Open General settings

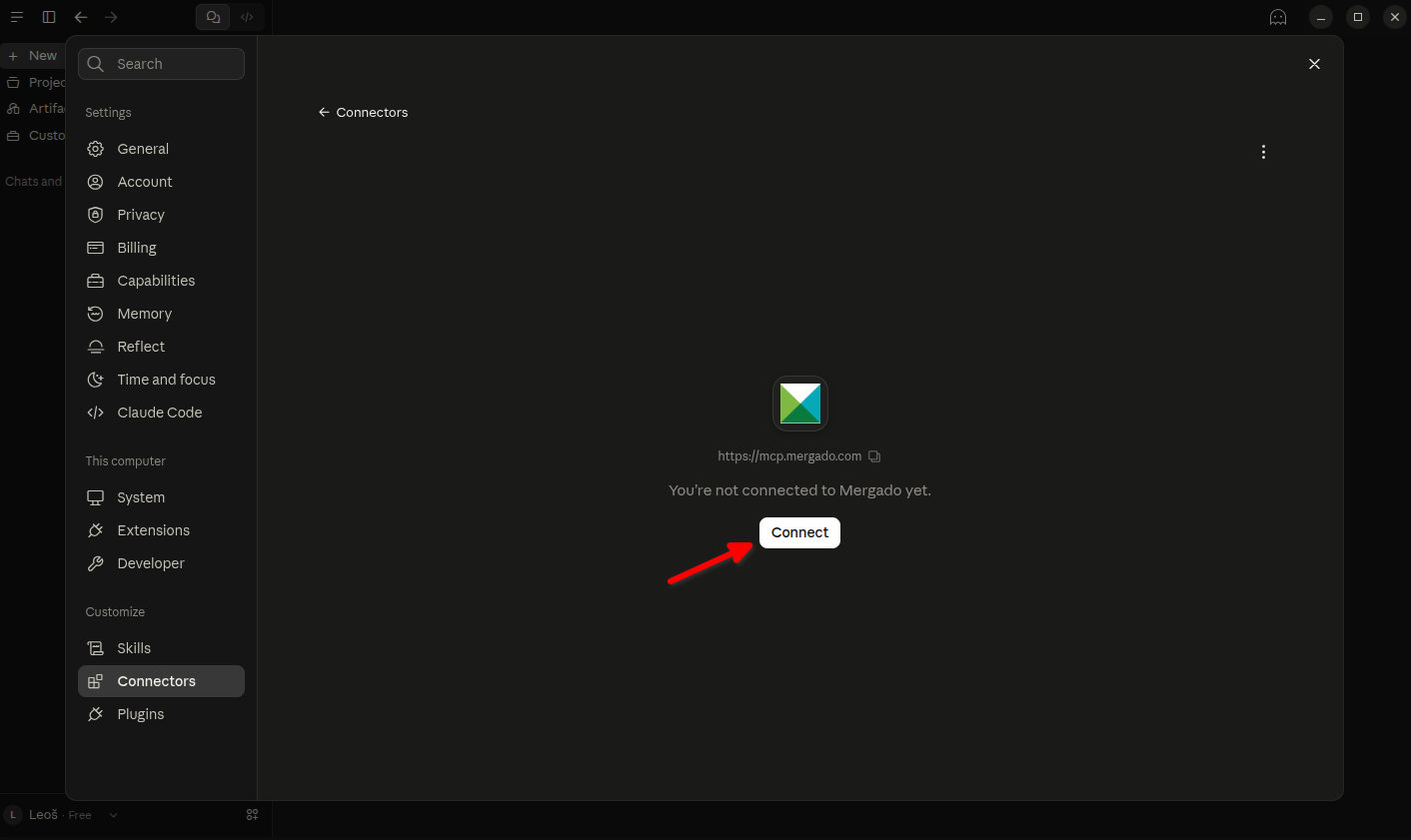point(161,149)
